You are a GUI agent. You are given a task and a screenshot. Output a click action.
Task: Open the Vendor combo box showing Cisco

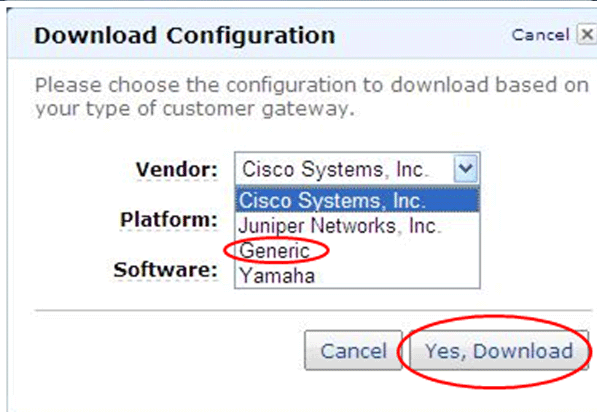tap(357, 169)
